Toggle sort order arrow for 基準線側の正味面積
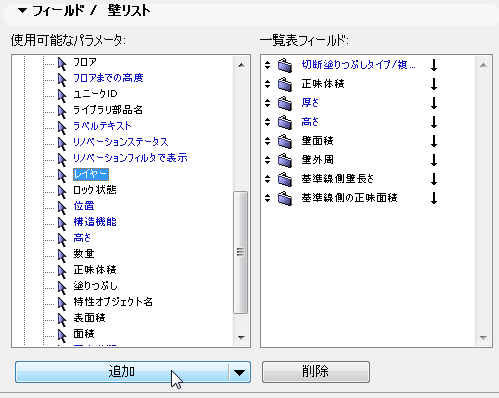 pos(434,198)
